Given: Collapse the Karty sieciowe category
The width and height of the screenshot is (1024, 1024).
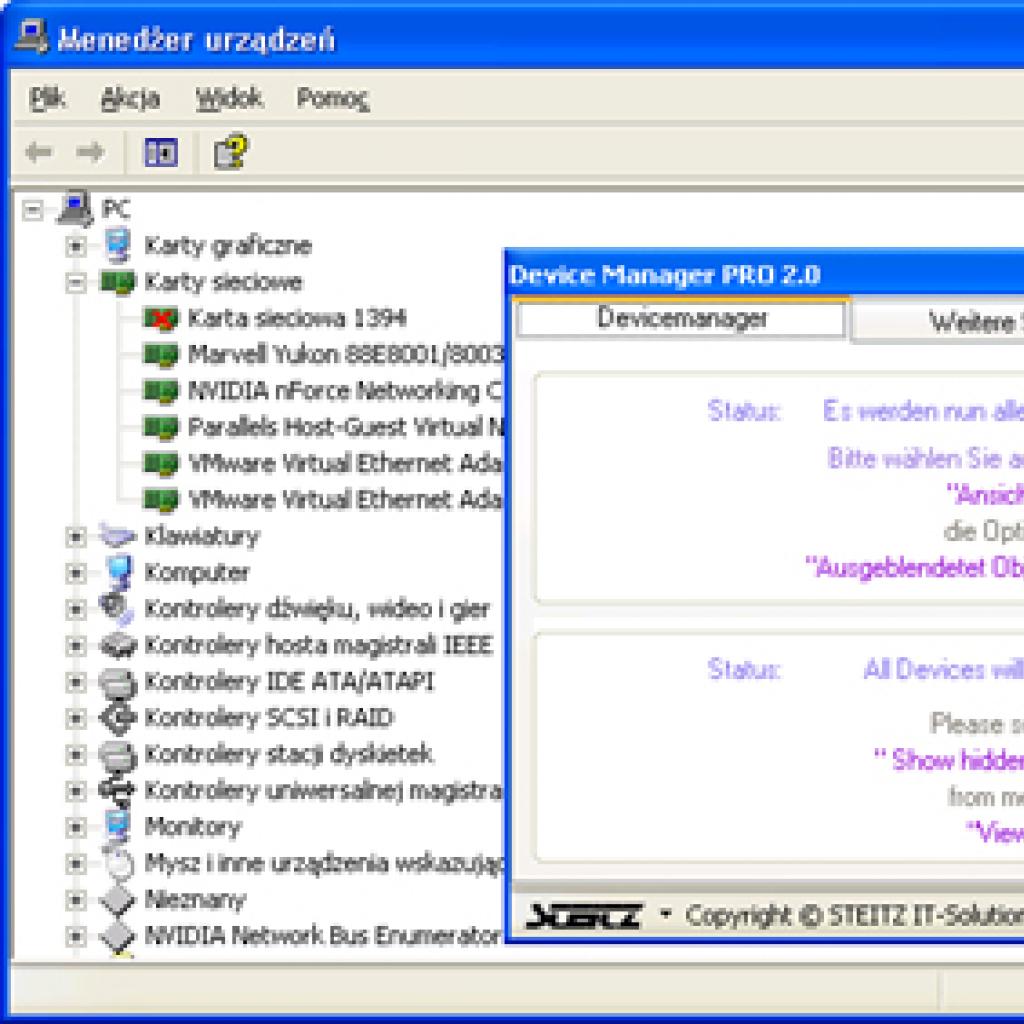Looking at the screenshot, I should (x=76, y=283).
